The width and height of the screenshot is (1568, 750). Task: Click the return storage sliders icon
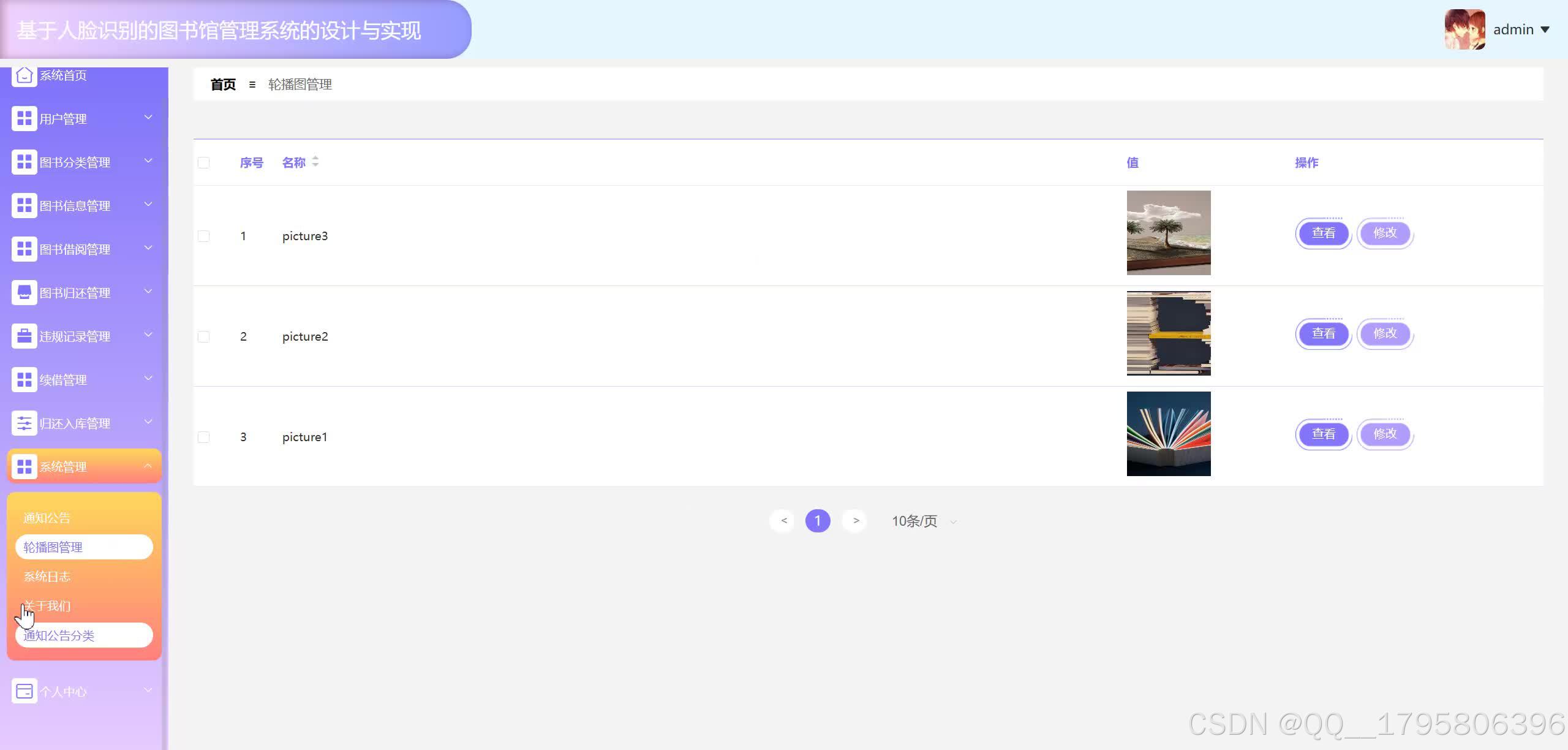(x=24, y=423)
